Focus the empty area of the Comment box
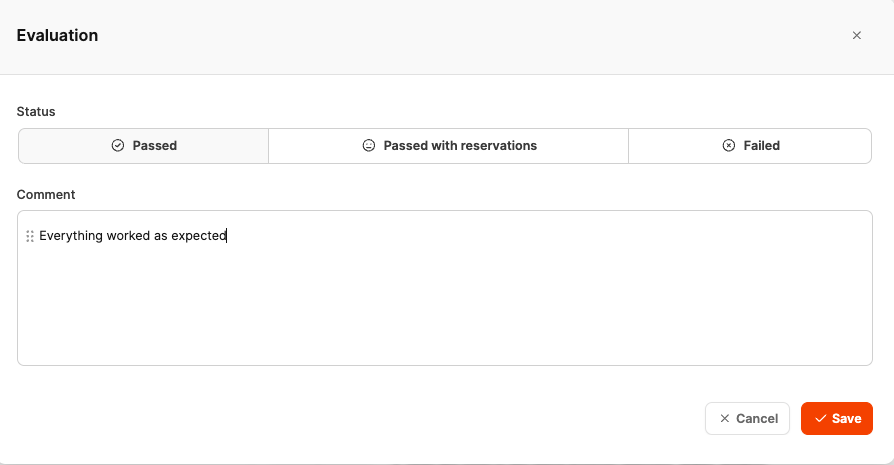The image size is (894, 465). (x=444, y=310)
